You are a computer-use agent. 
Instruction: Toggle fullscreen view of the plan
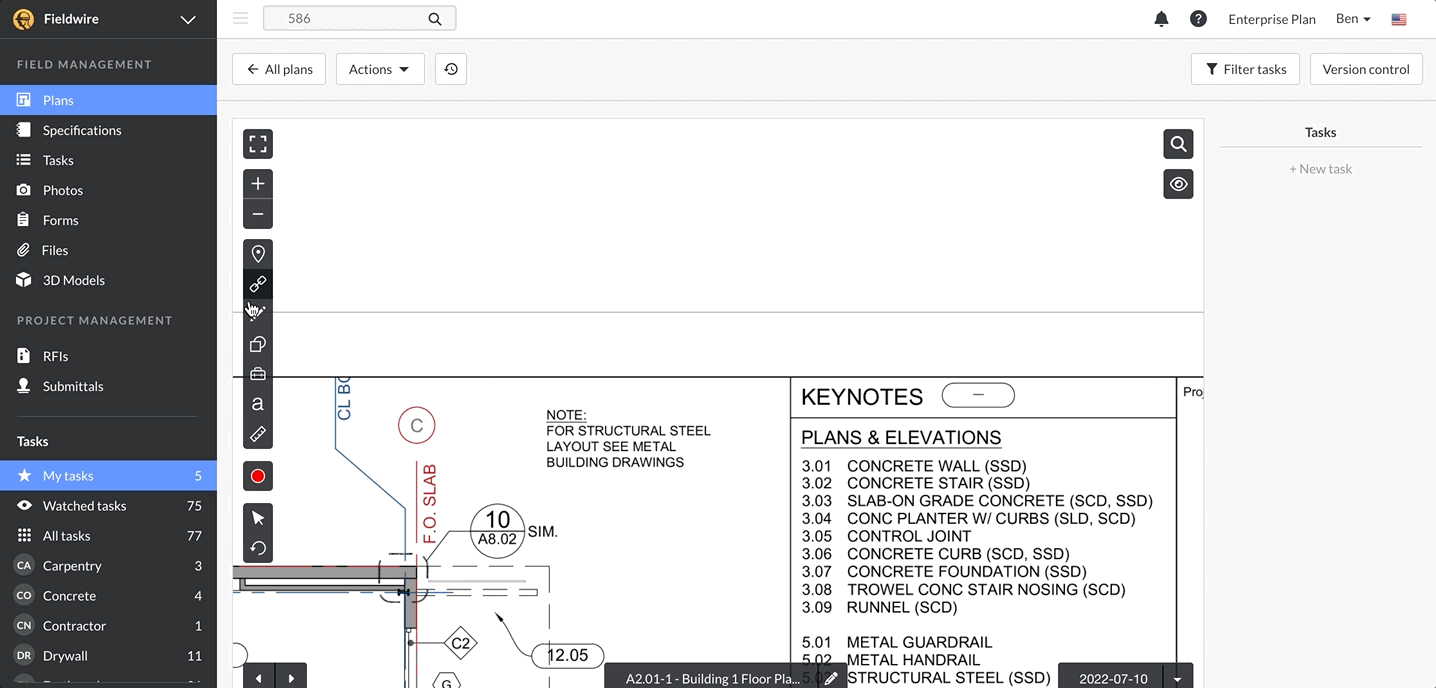257,143
